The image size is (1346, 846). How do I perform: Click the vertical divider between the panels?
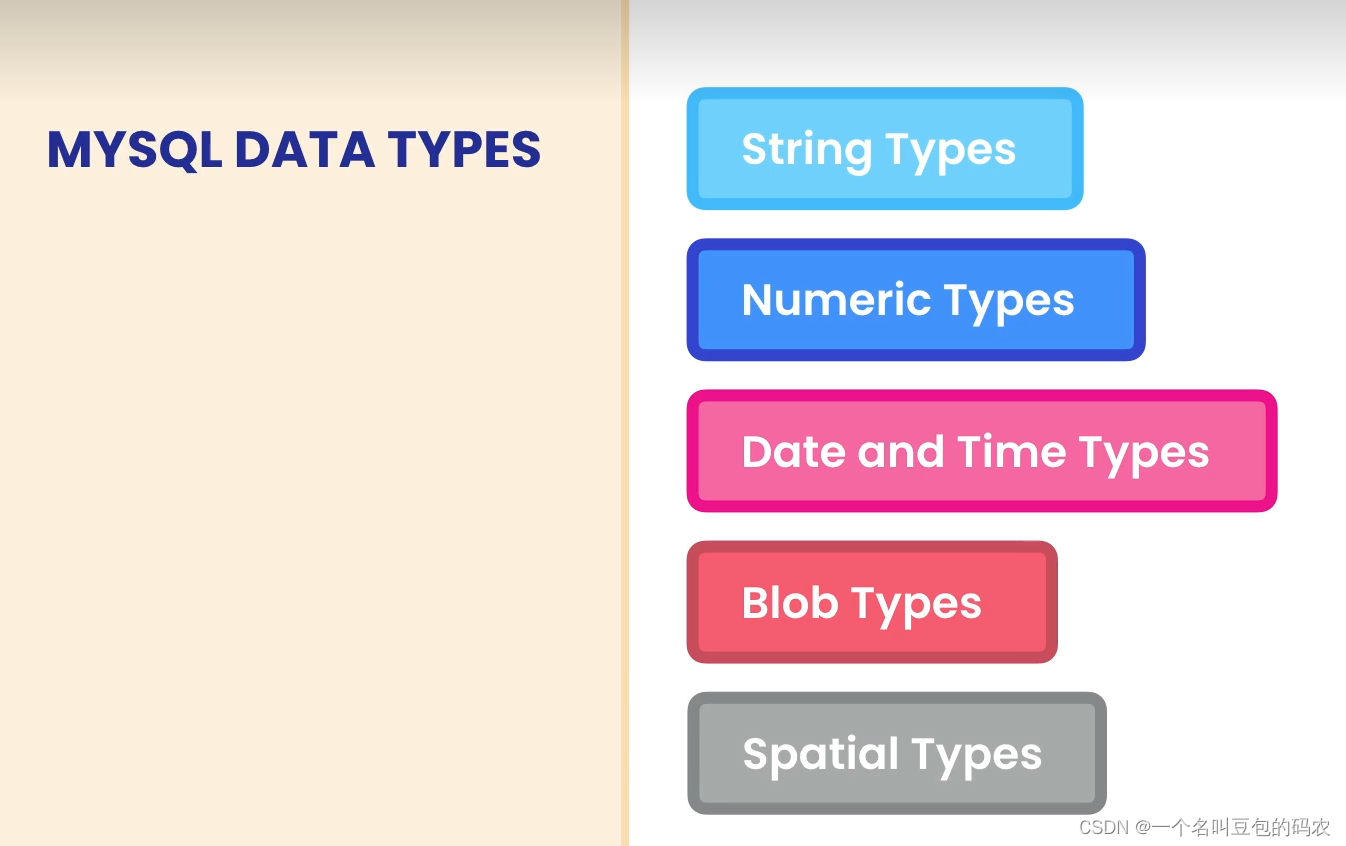(625, 423)
